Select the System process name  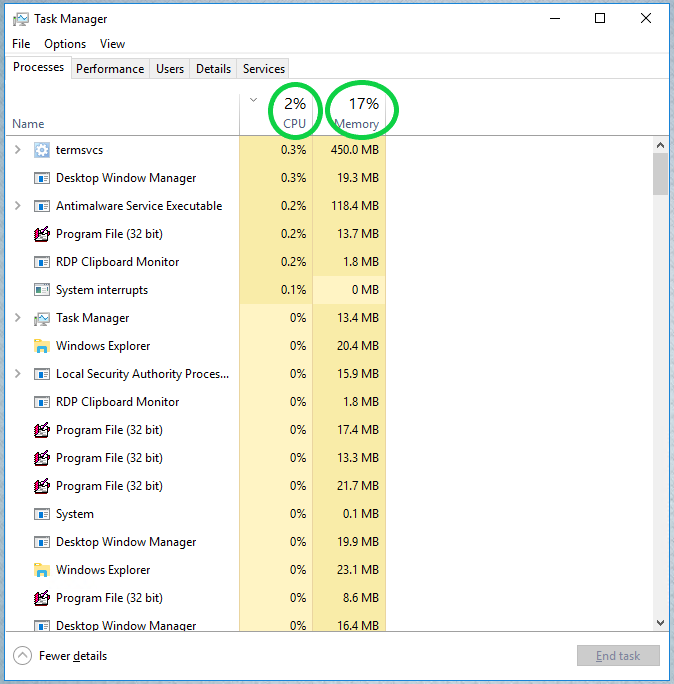[x=75, y=514]
